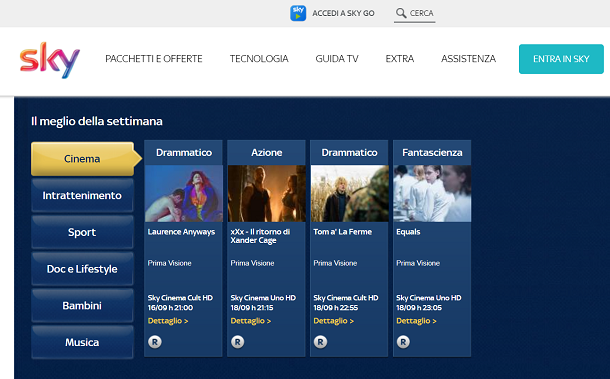
Task: Click Sky Cinema Cult HD 16/09 h 21:00
Action: click(x=180, y=303)
